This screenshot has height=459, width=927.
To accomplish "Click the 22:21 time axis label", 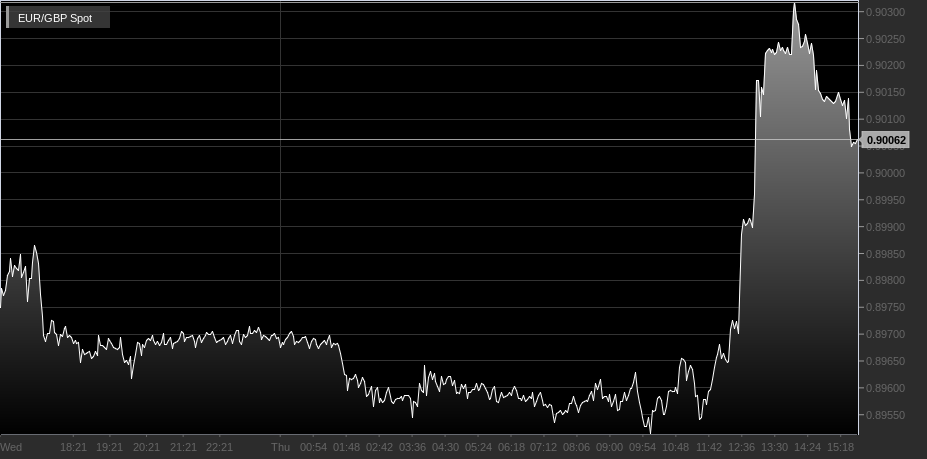I will (x=219, y=447).
